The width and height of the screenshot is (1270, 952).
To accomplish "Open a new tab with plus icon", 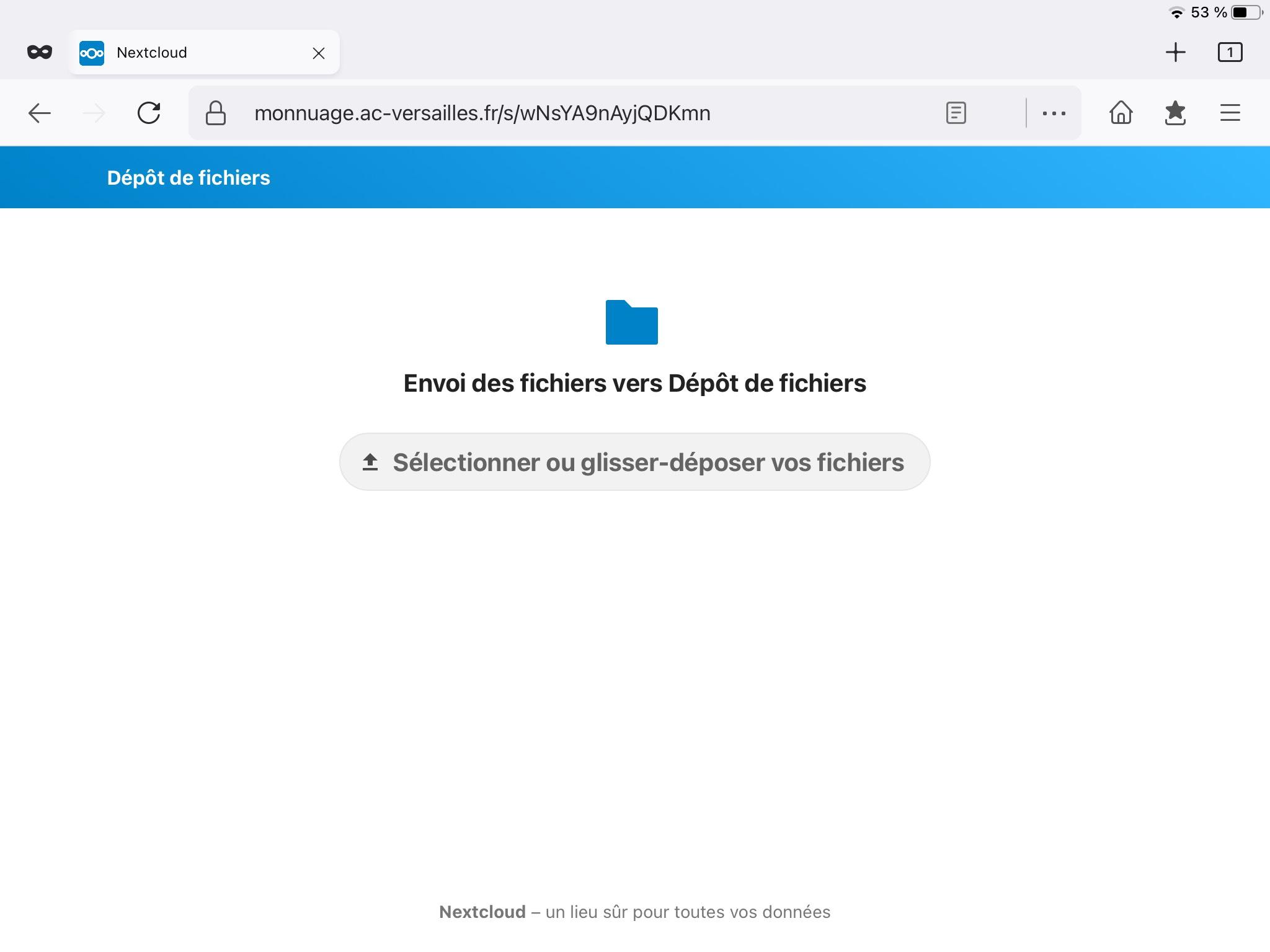I will click(x=1175, y=52).
